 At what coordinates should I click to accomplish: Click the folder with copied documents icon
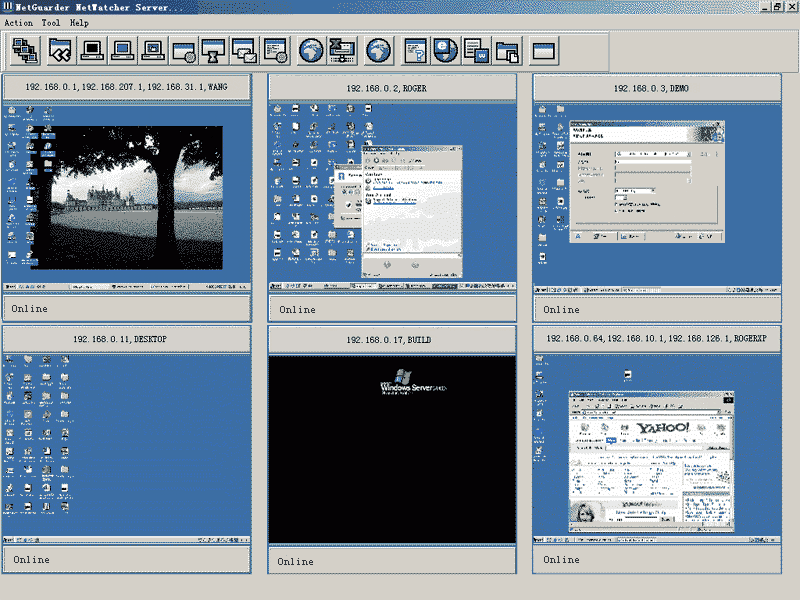(x=508, y=51)
